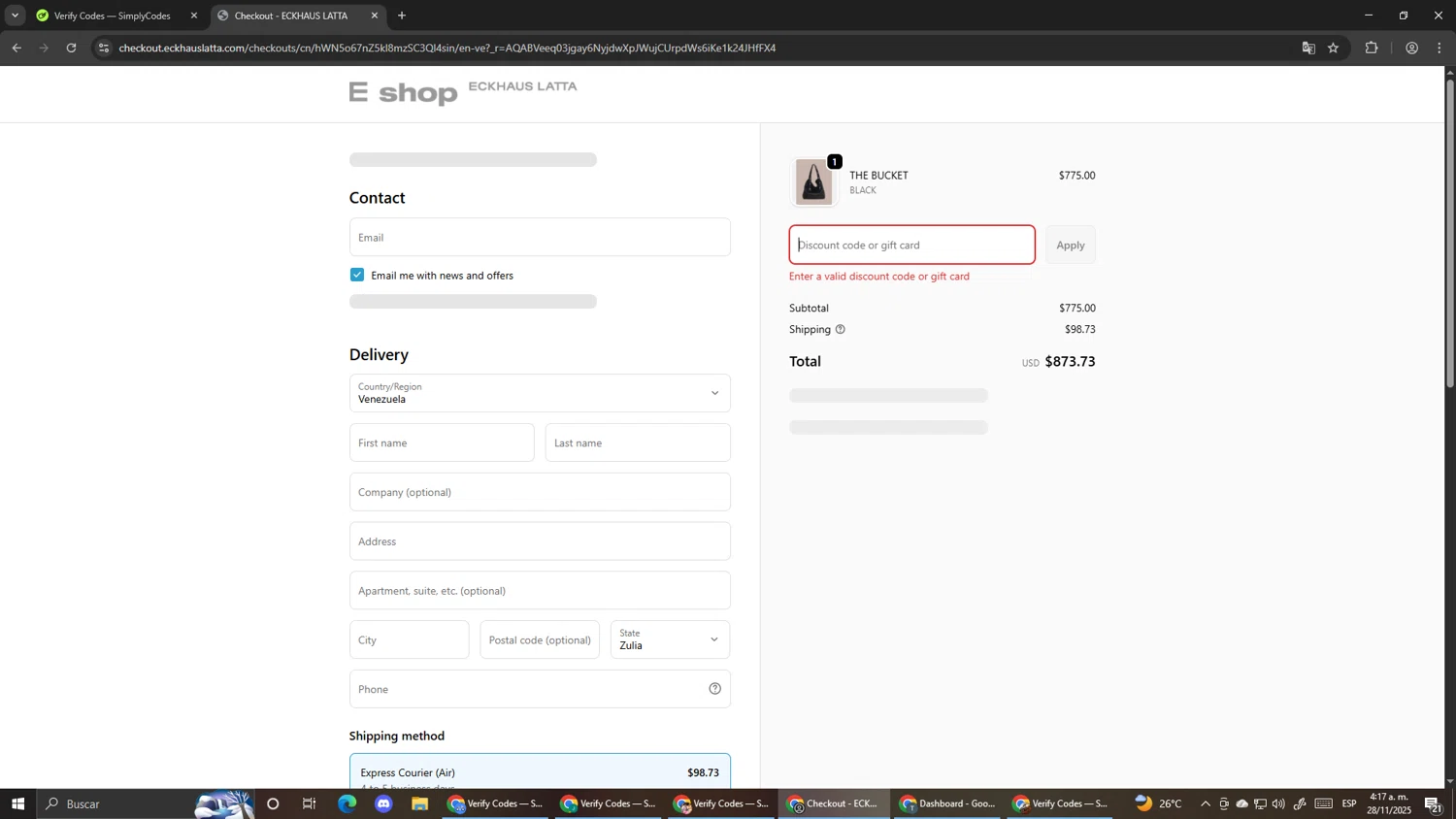
Task: Close the Checkout - ECKHAUS LATTA tab
Action: pyautogui.click(x=375, y=16)
